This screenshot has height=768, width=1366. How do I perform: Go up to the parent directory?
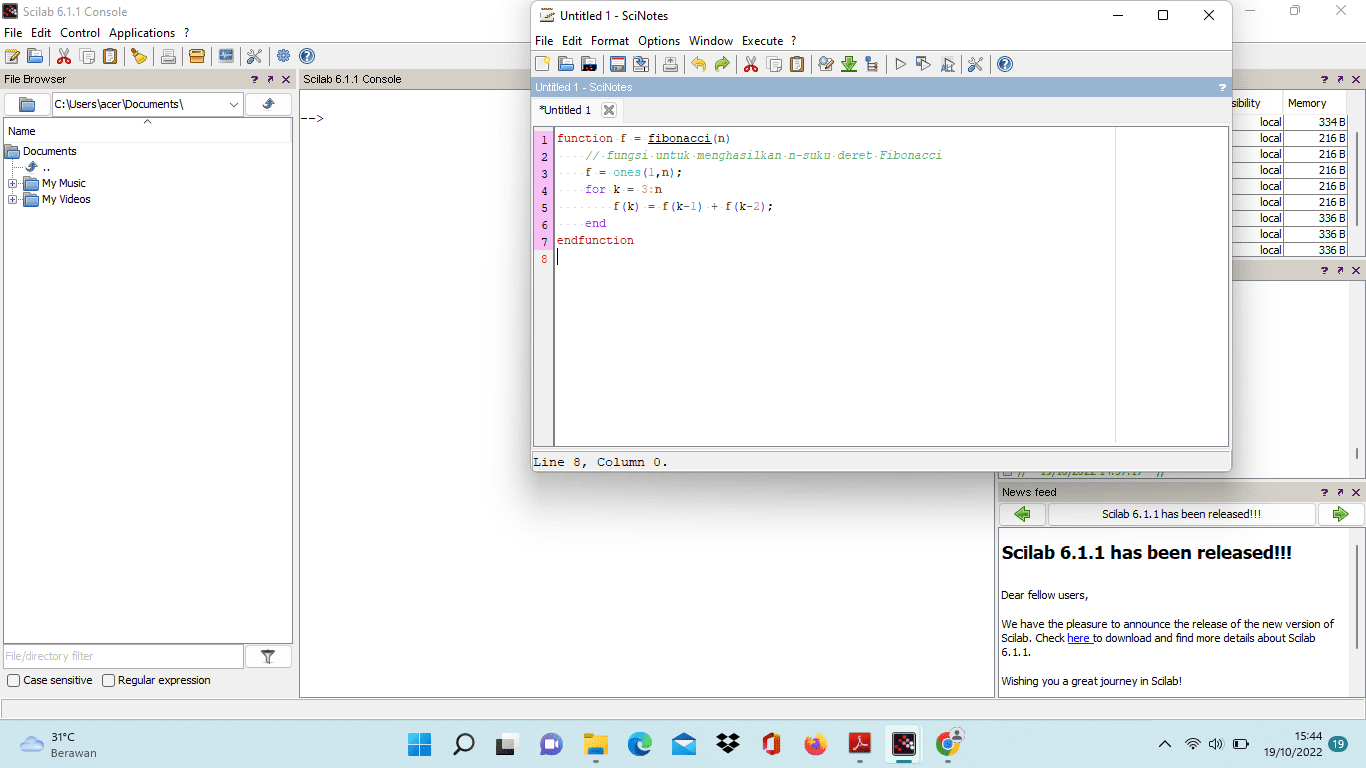(269, 104)
